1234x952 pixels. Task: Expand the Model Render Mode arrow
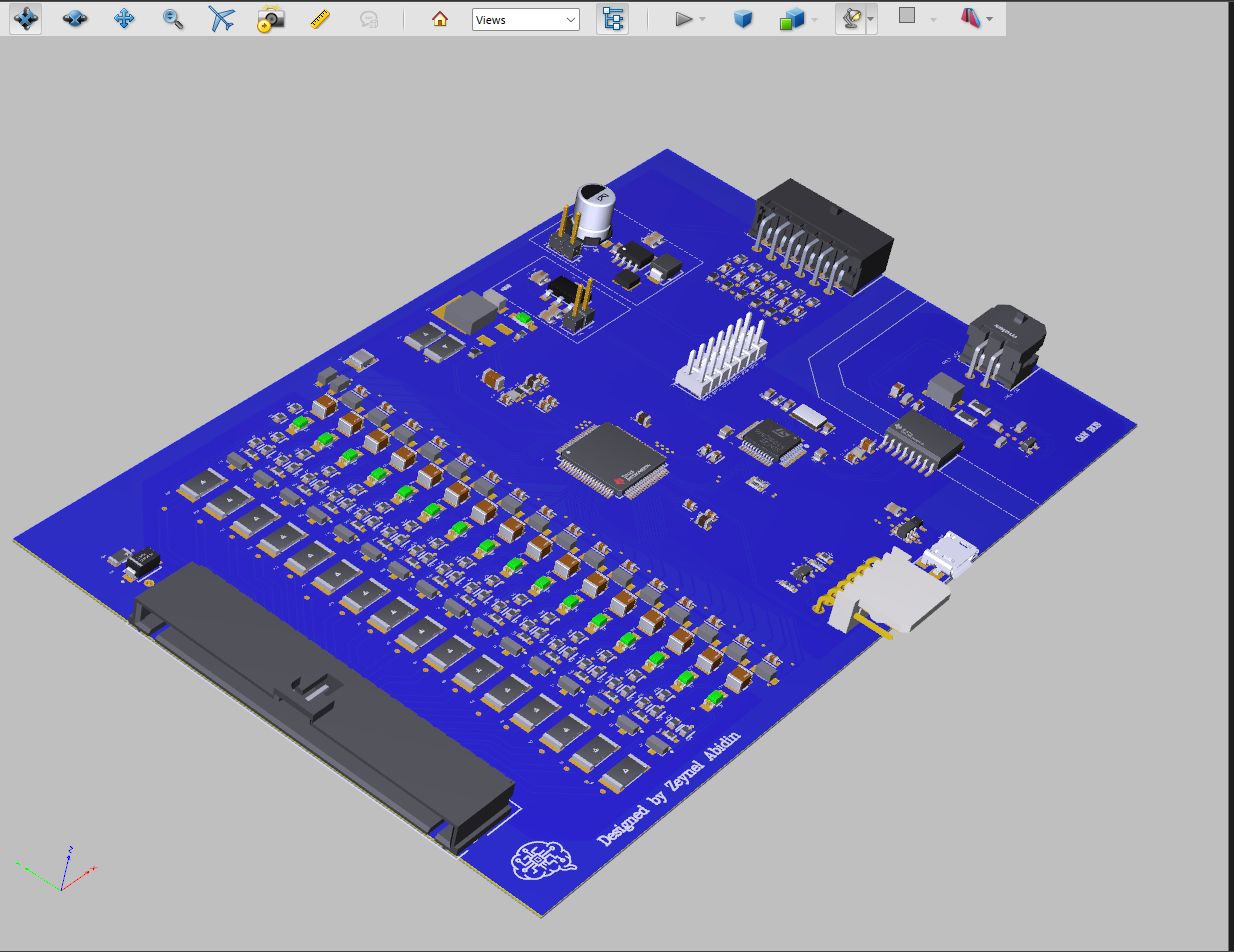(x=815, y=19)
